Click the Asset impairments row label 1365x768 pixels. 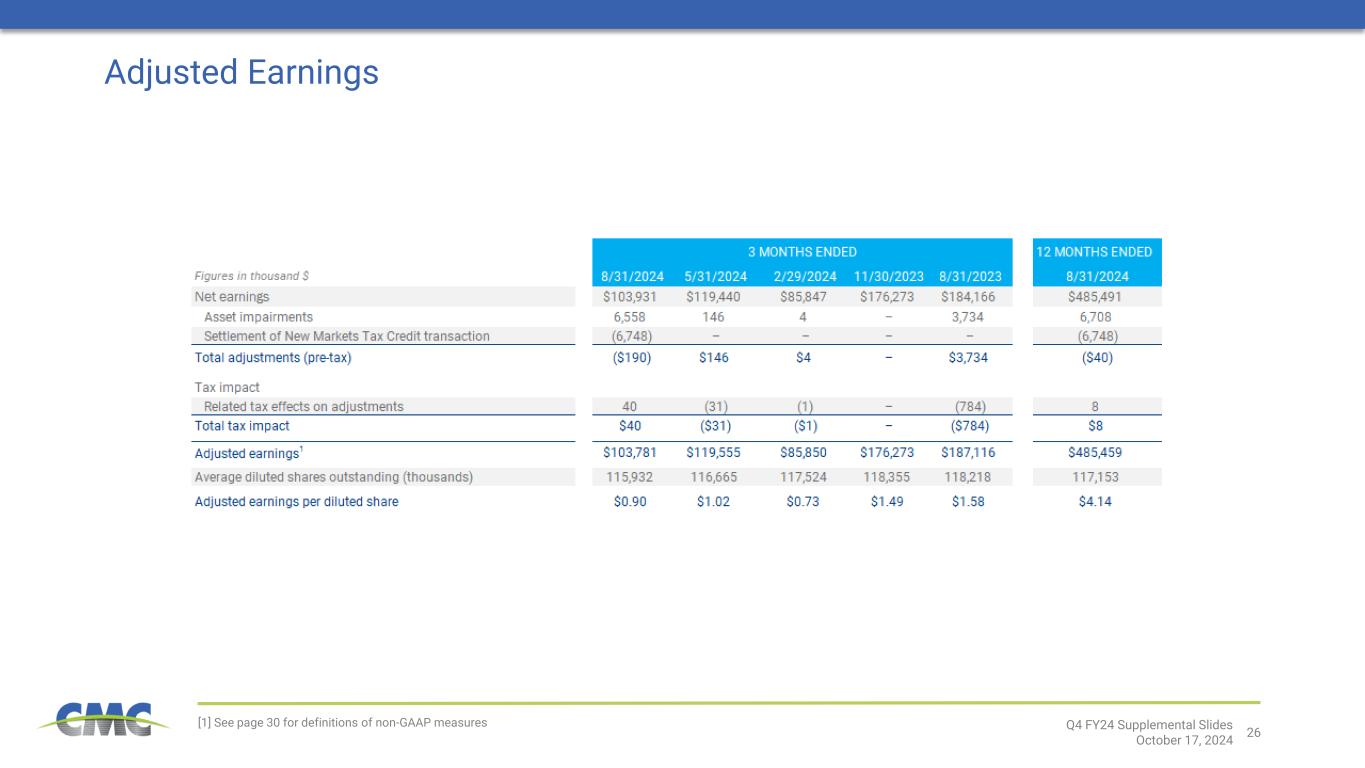pos(258,316)
